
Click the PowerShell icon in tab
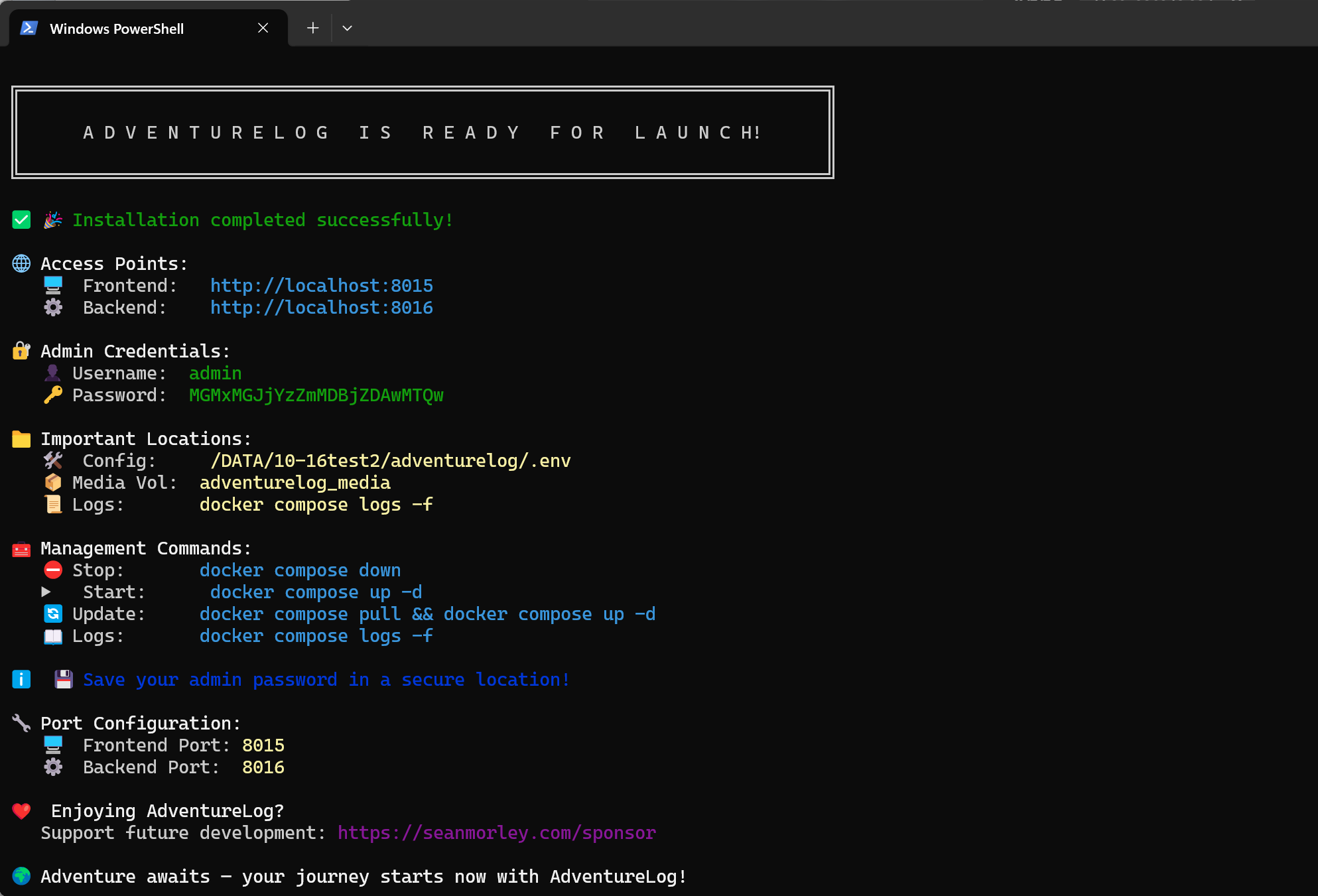pos(29,29)
